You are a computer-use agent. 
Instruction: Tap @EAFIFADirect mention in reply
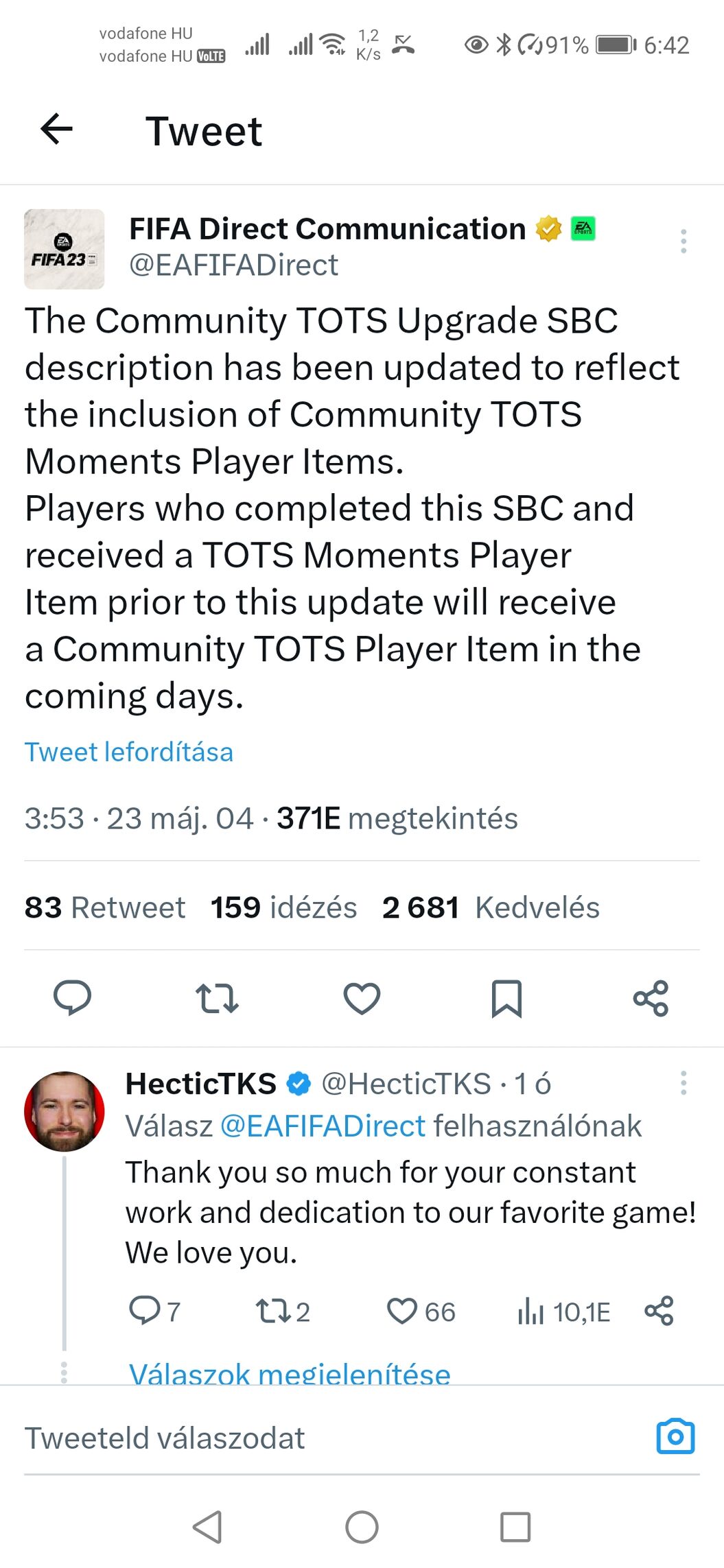click(323, 1126)
